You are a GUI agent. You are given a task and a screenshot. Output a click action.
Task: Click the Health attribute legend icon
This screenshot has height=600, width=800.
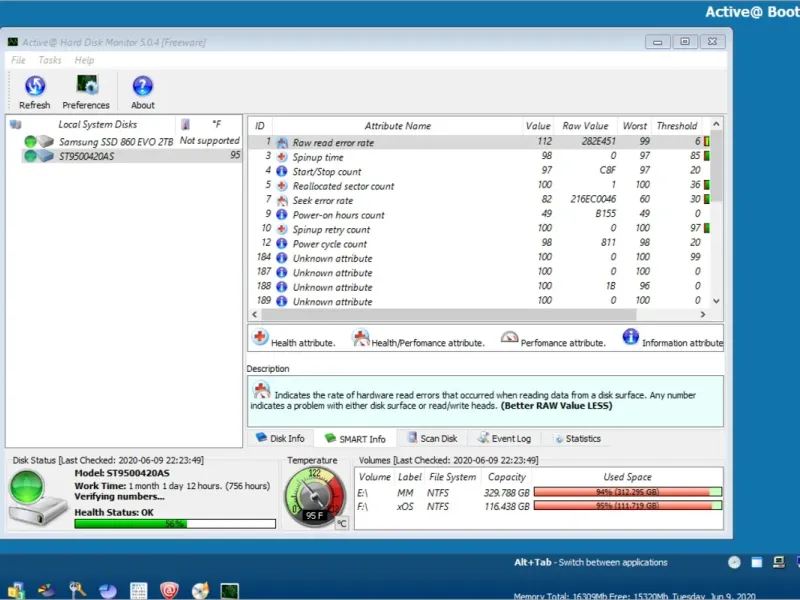pyautogui.click(x=260, y=337)
